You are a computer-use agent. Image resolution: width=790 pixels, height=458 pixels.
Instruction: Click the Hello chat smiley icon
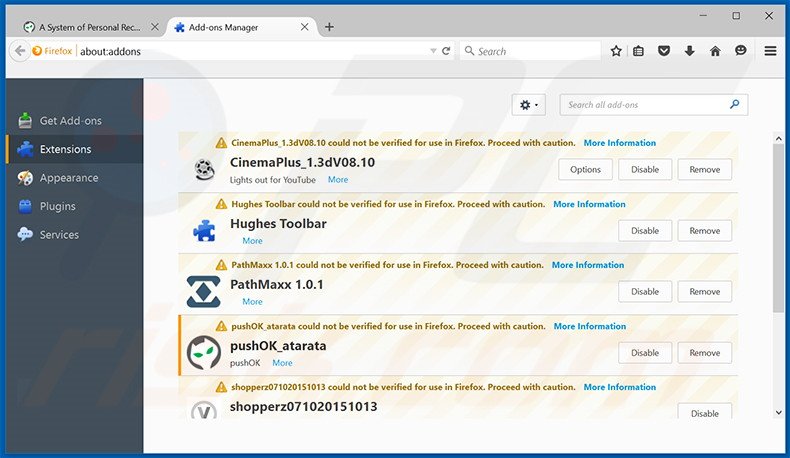coord(741,50)
